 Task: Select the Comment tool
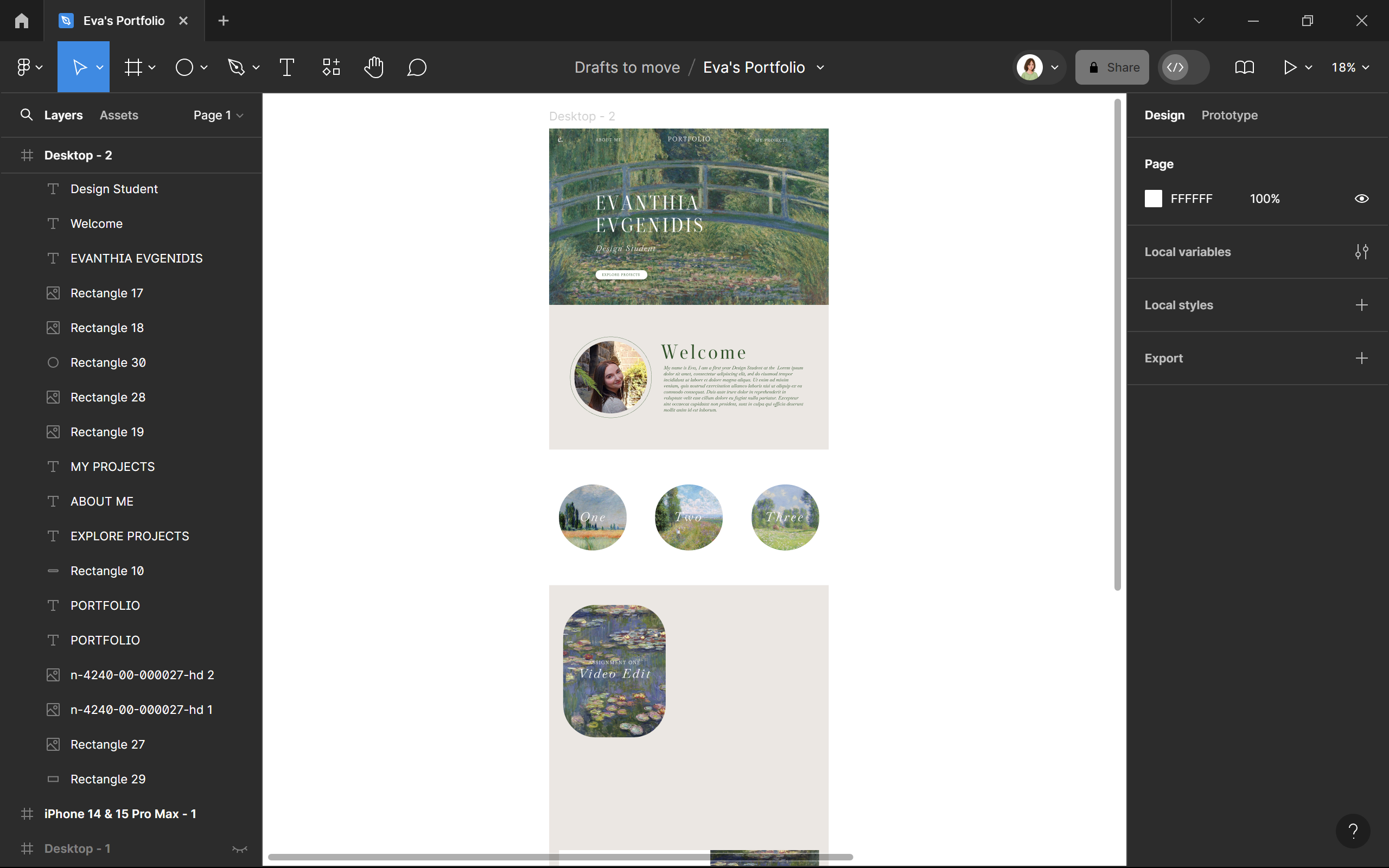pos(417,67)
